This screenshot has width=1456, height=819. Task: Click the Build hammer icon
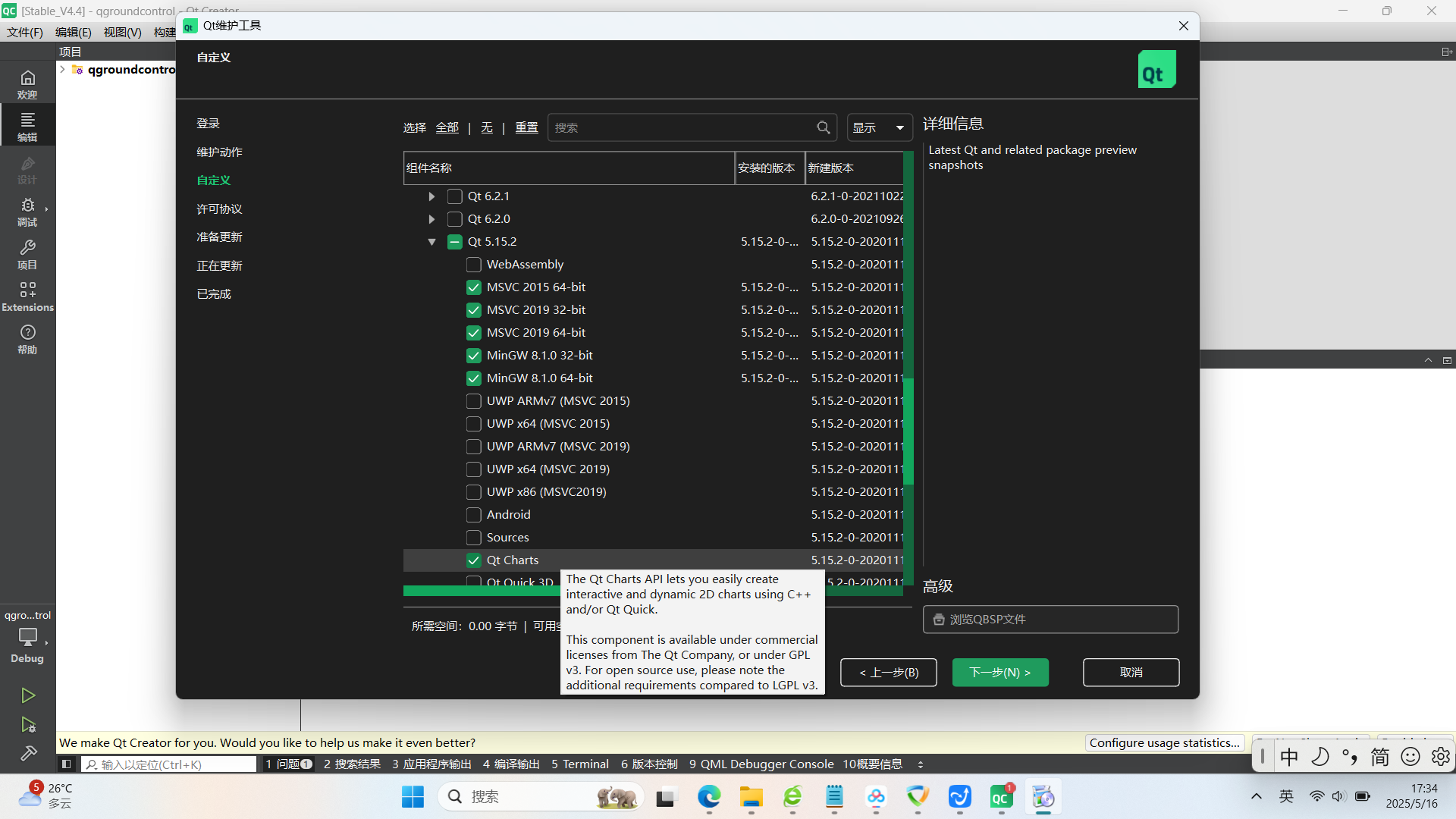28,753
